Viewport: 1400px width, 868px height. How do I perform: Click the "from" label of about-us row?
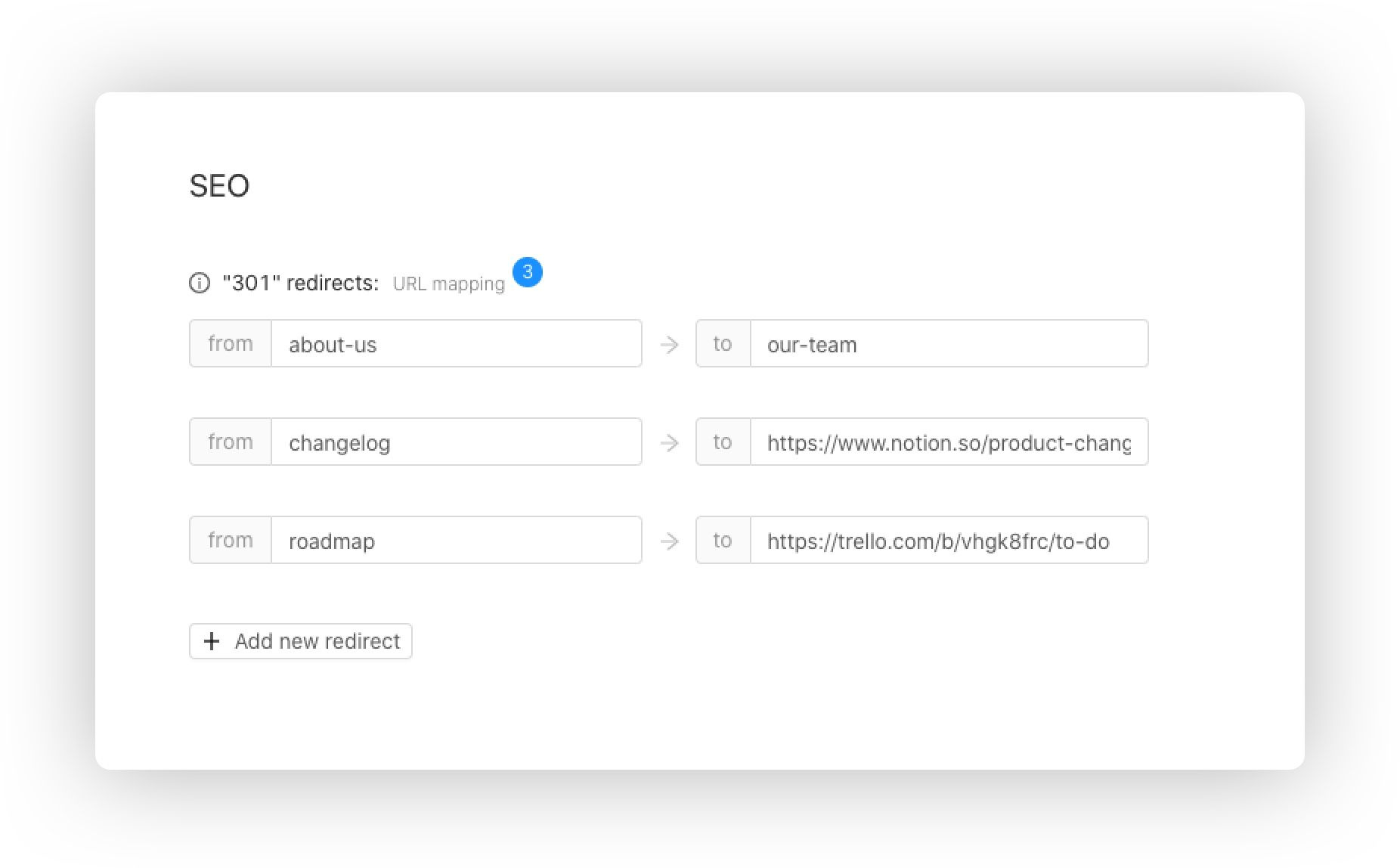click(x=231, y=344)
